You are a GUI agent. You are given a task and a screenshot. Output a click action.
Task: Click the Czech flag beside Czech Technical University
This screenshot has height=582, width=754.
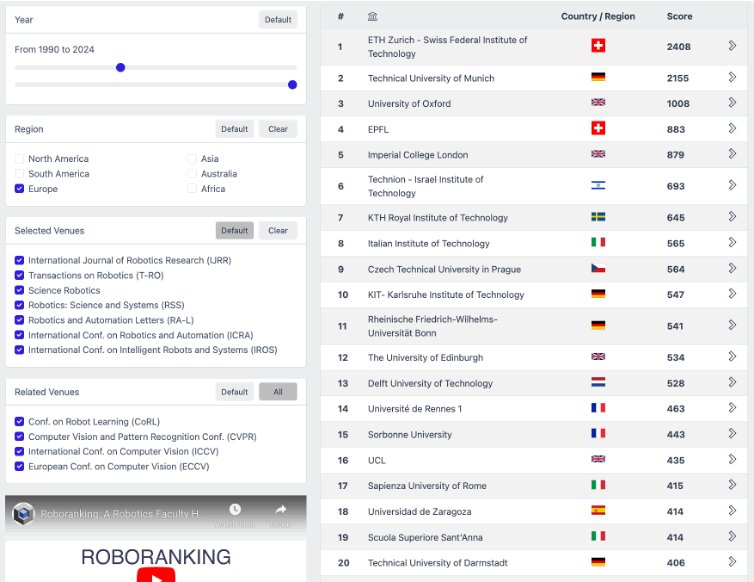click(598, 268)
